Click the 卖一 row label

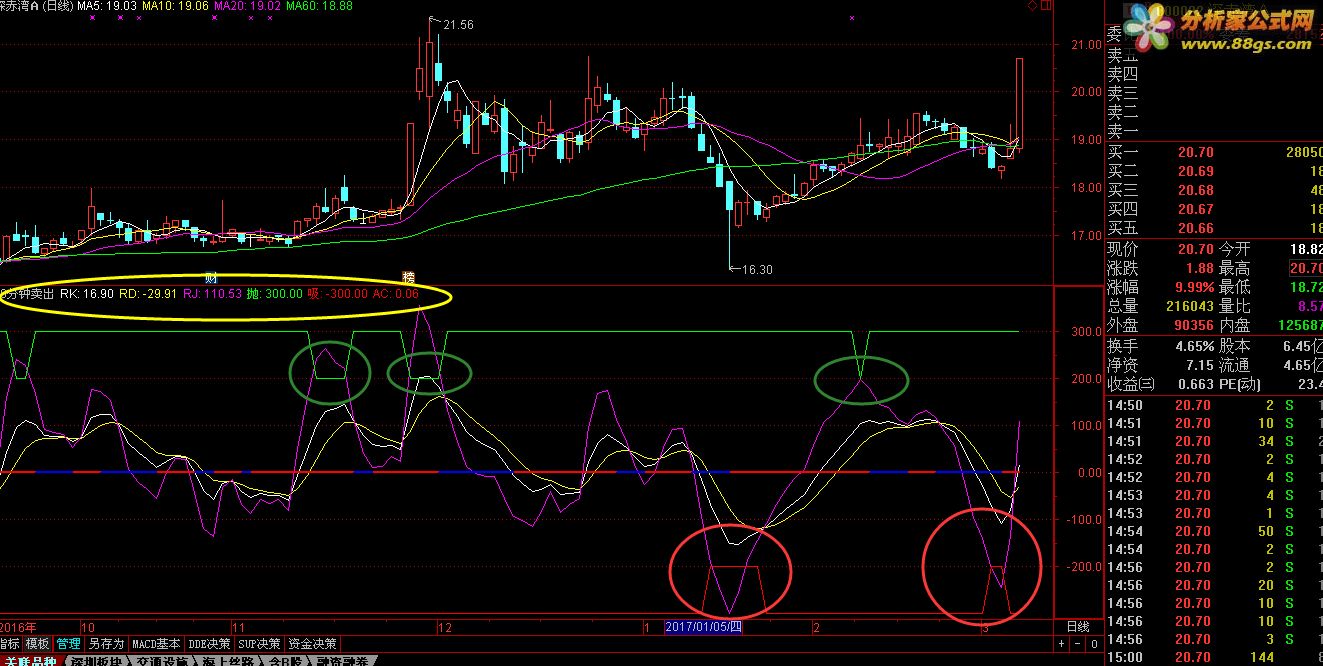(x=1123, y=131)
